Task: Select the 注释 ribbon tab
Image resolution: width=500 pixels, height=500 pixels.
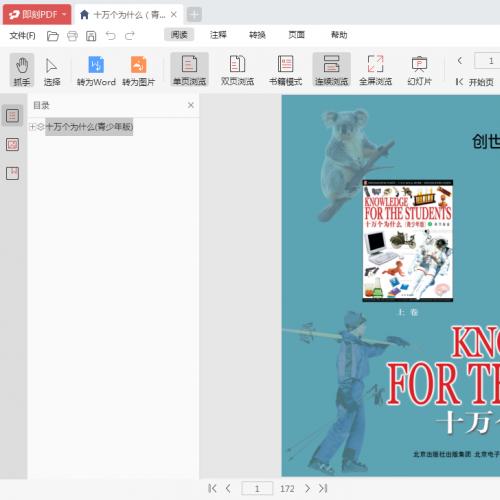Action: (x=218, y=35)
